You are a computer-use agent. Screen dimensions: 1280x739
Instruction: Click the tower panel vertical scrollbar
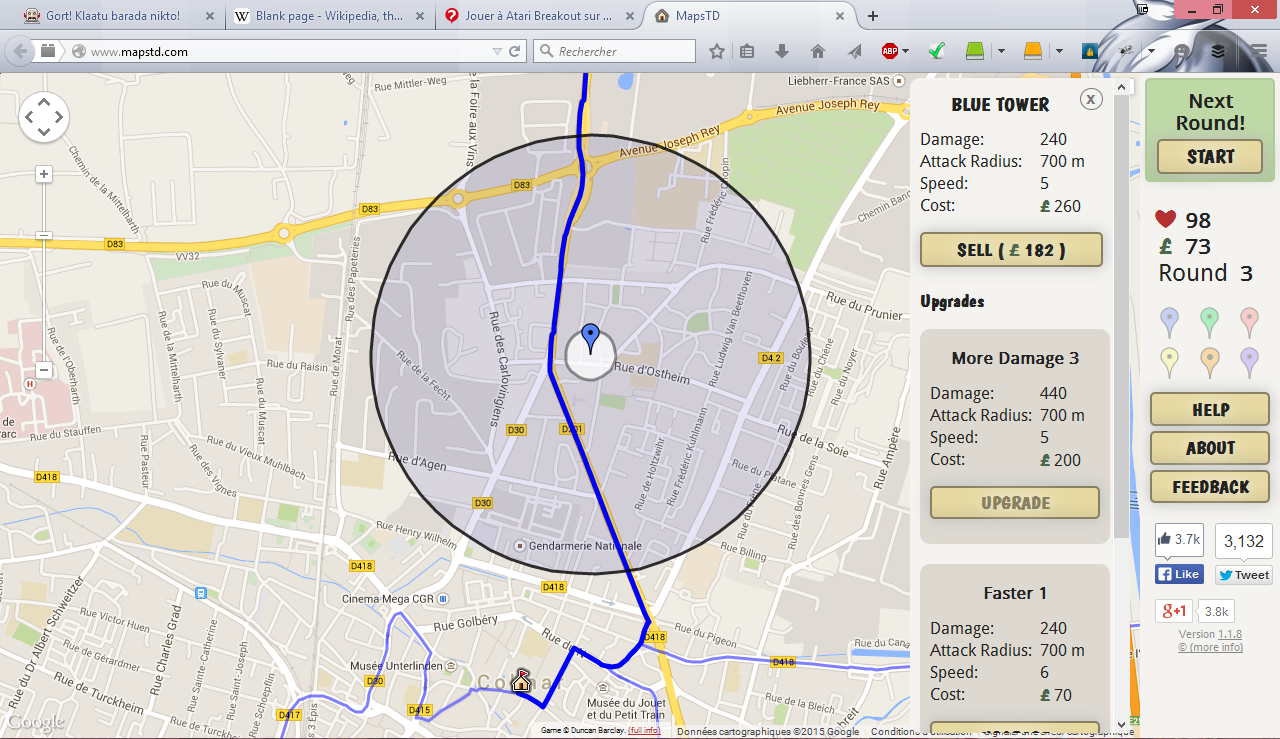1121,315
